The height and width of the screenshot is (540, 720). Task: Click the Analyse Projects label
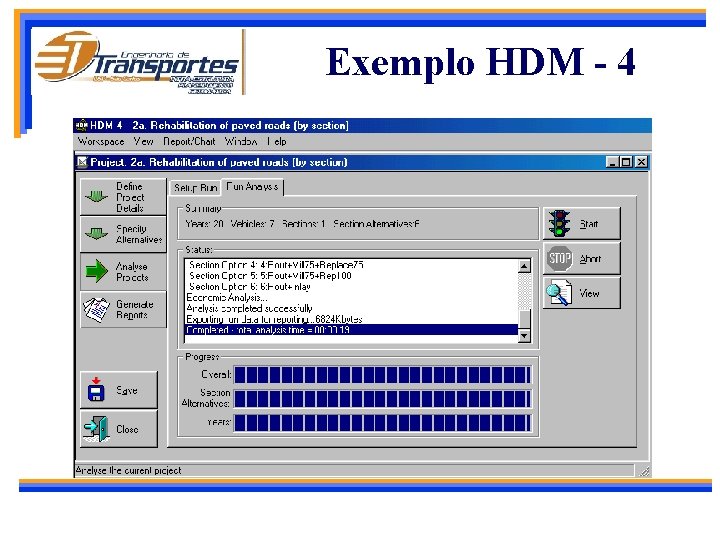coord(132,272)
